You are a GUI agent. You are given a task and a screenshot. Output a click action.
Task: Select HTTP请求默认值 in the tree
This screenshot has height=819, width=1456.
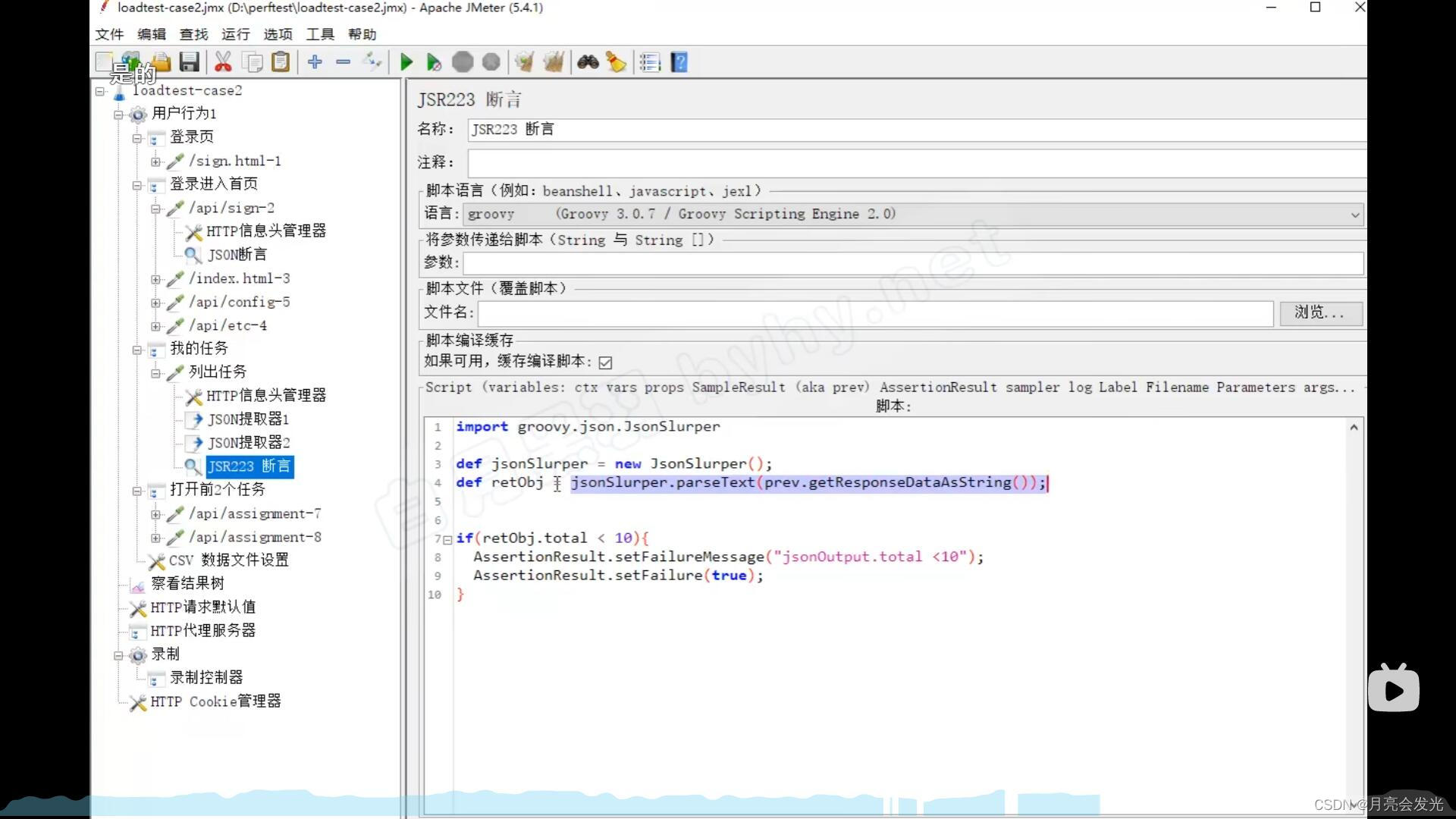[202, 607]
